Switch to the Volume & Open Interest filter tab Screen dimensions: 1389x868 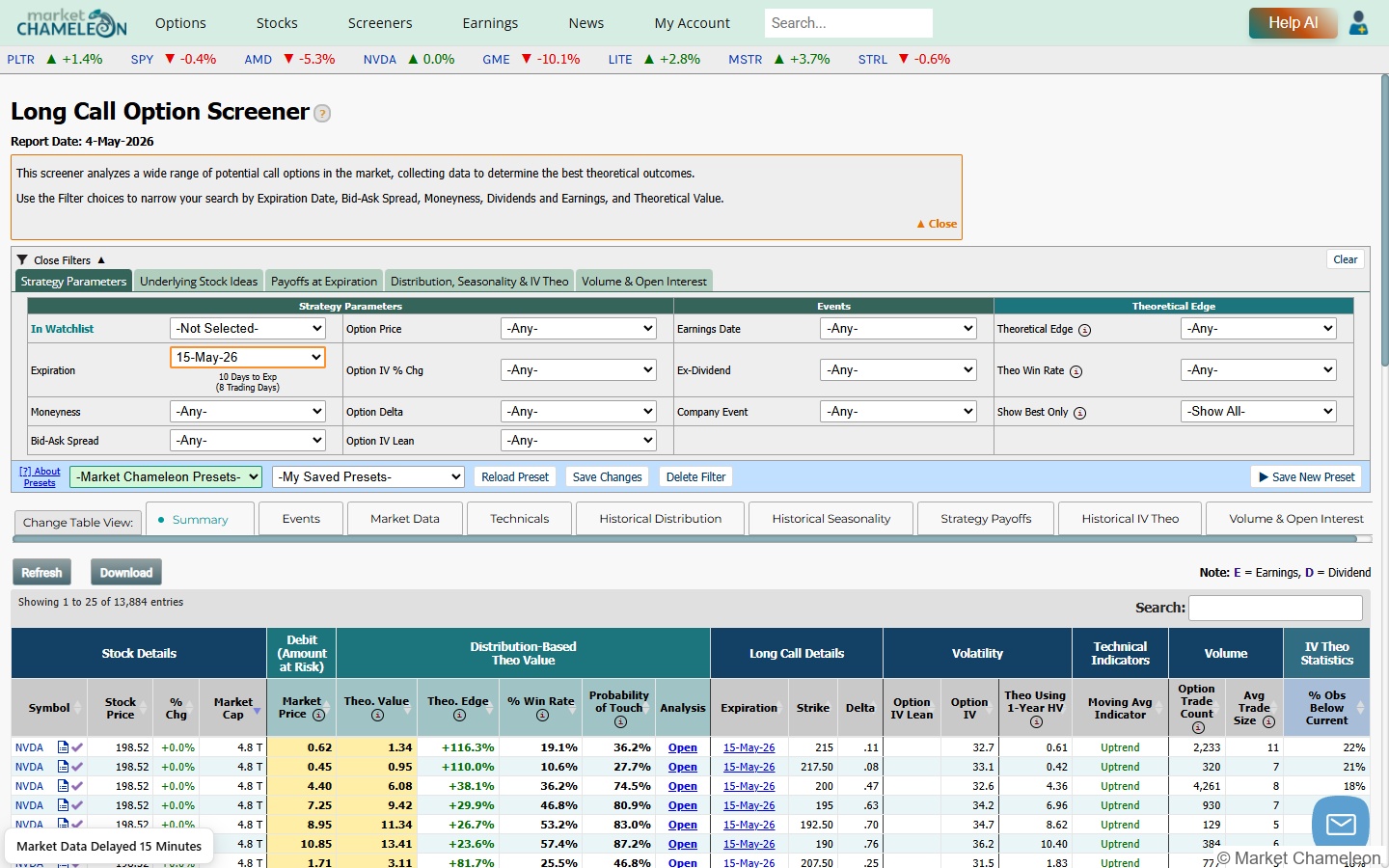(x=644, y=282)
